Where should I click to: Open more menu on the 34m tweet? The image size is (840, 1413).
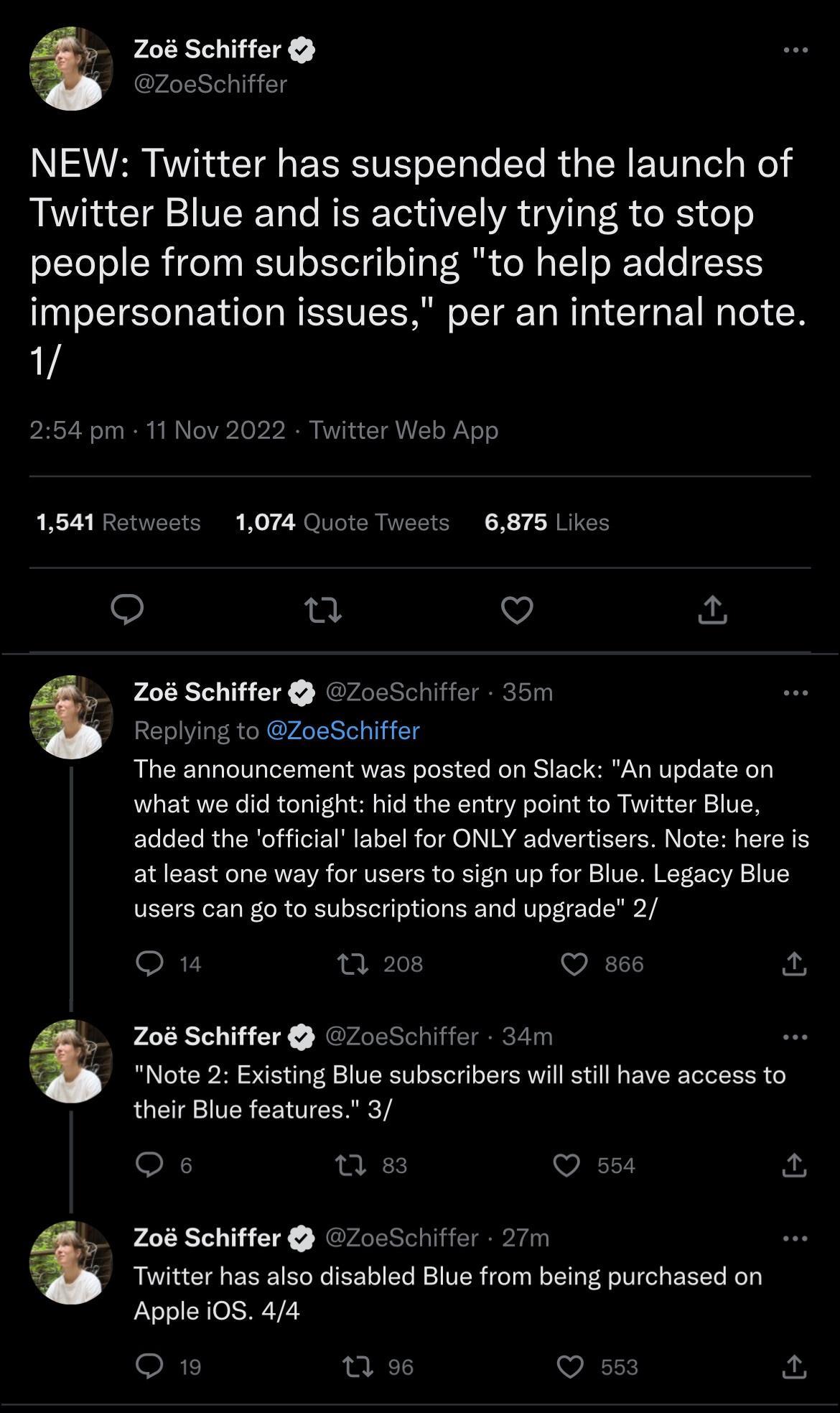click(x=795, y=1037)
